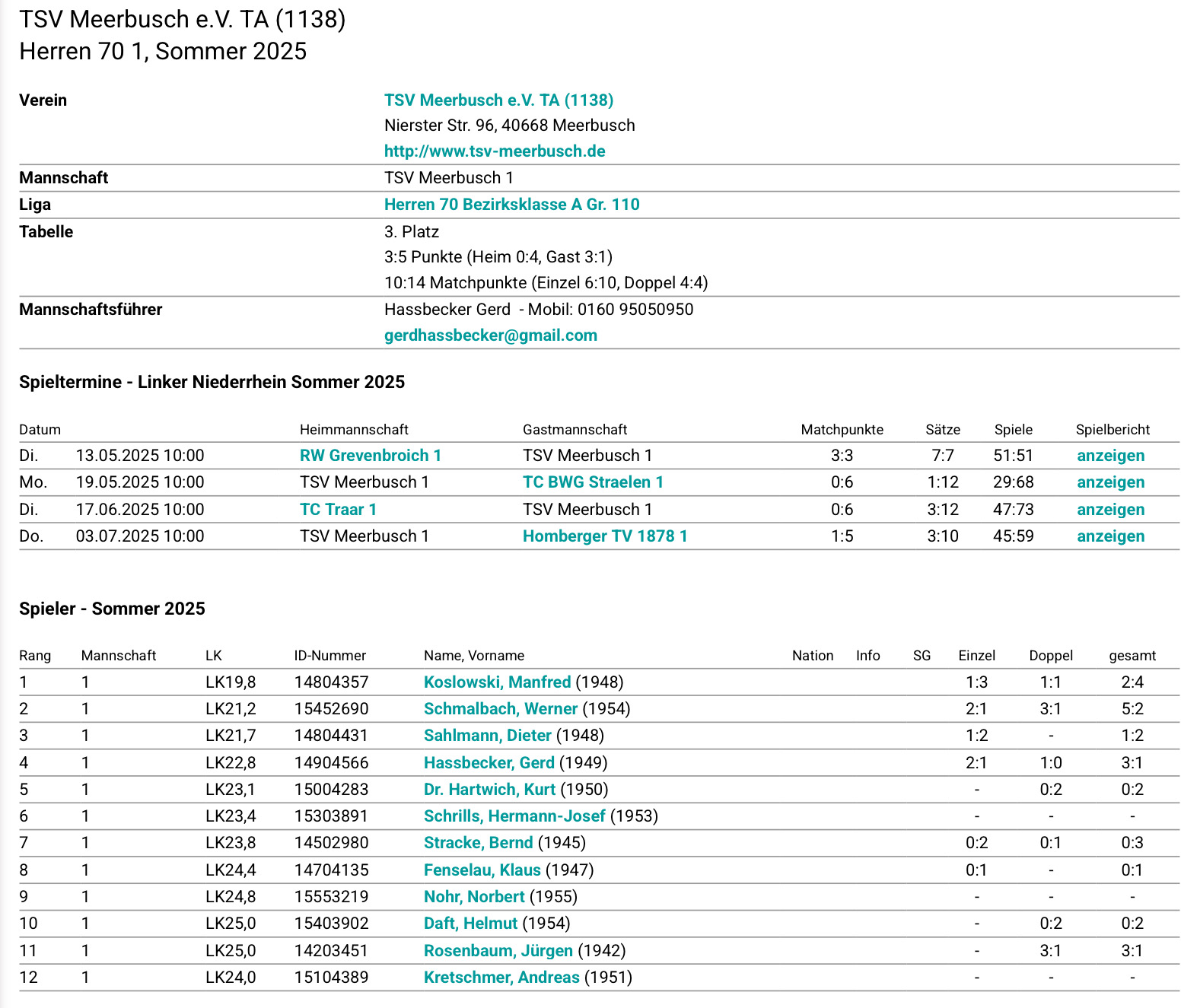Open player profile of Schmalbach, Werner

(500, 709)
